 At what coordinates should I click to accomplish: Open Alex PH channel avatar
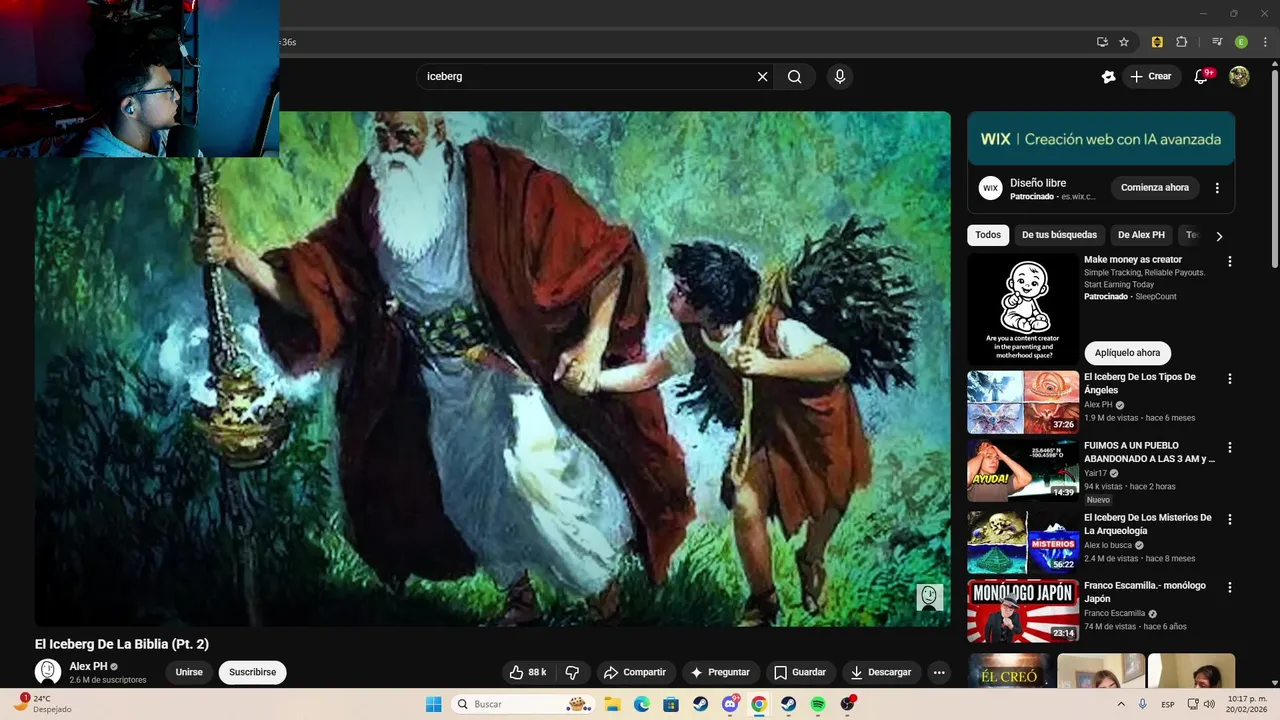48,672
